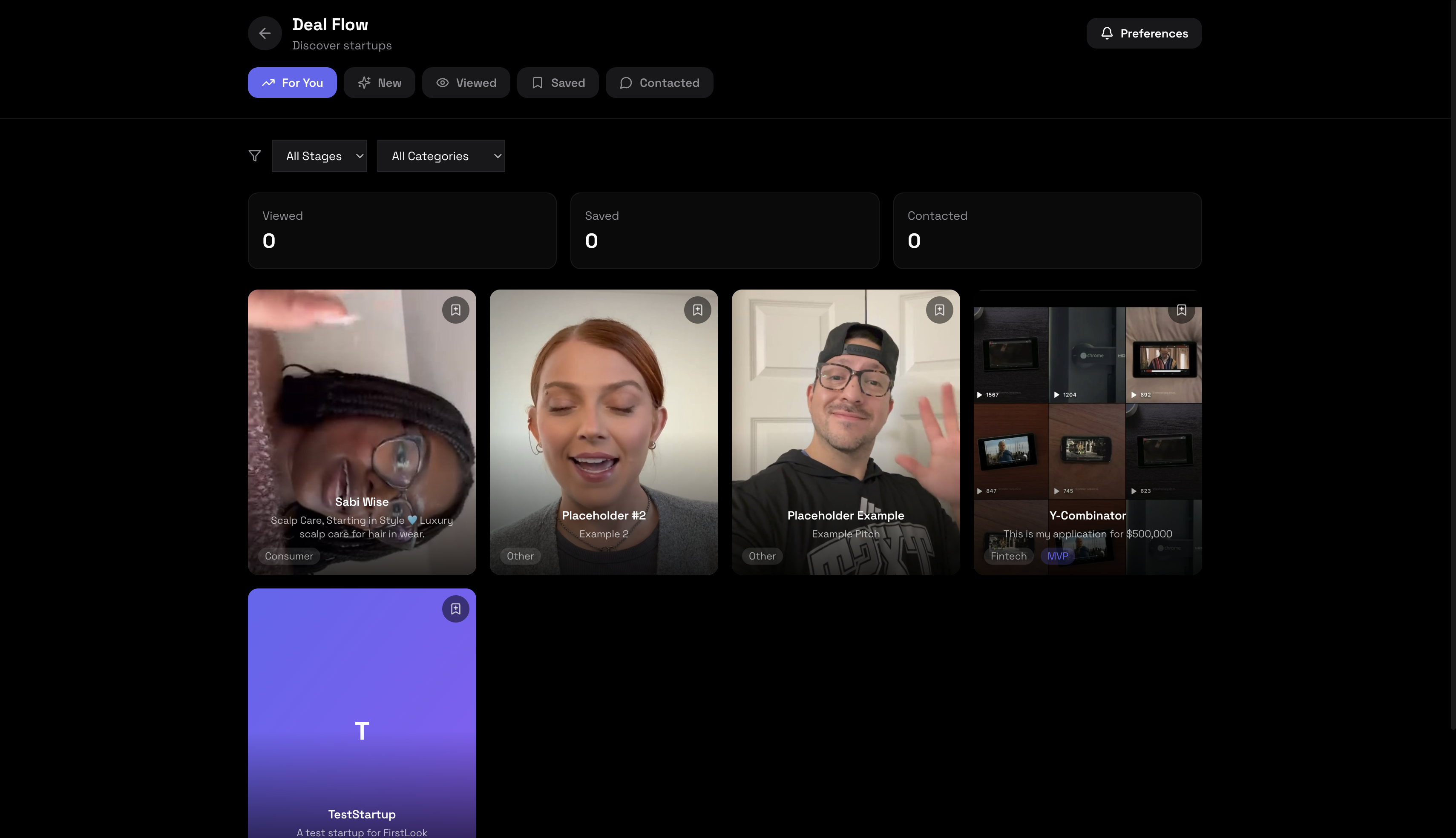Click the back arrow button
Image resolution: width=1456 pixels, height=838 pixels.
(264, 33)
